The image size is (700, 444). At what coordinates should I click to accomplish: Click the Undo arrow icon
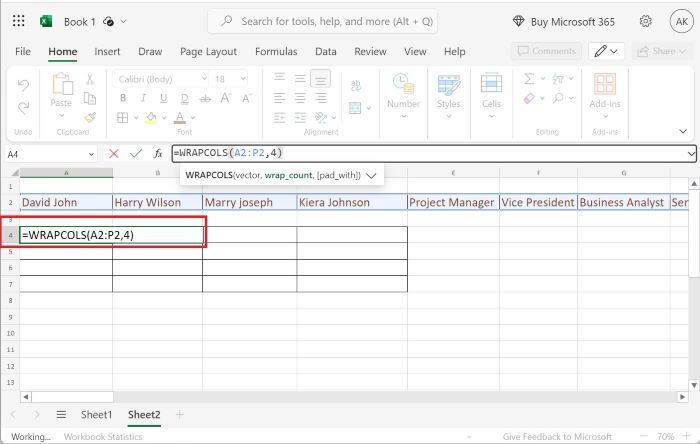click(x=23, y=85)
